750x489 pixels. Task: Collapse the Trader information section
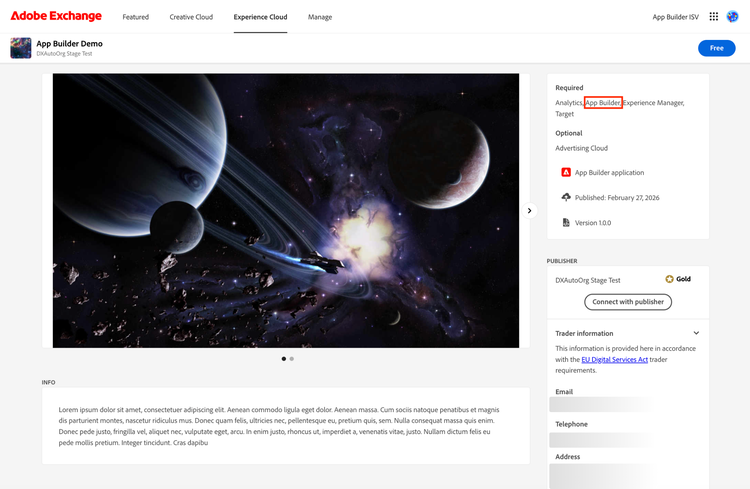pos(696,333)
